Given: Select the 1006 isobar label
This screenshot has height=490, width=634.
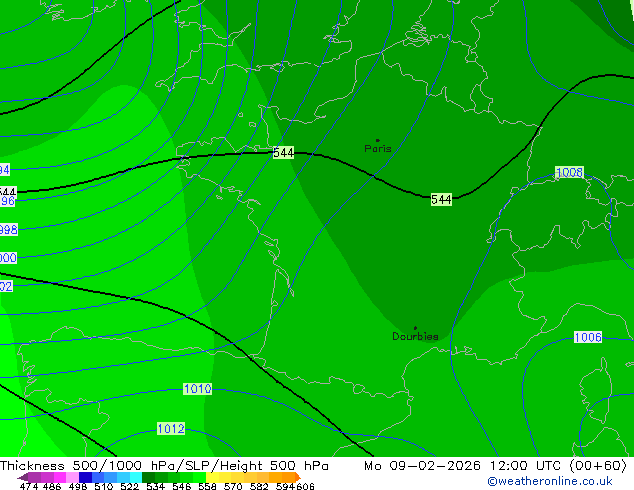Looking at the screenshot, I should coord(588,337).
